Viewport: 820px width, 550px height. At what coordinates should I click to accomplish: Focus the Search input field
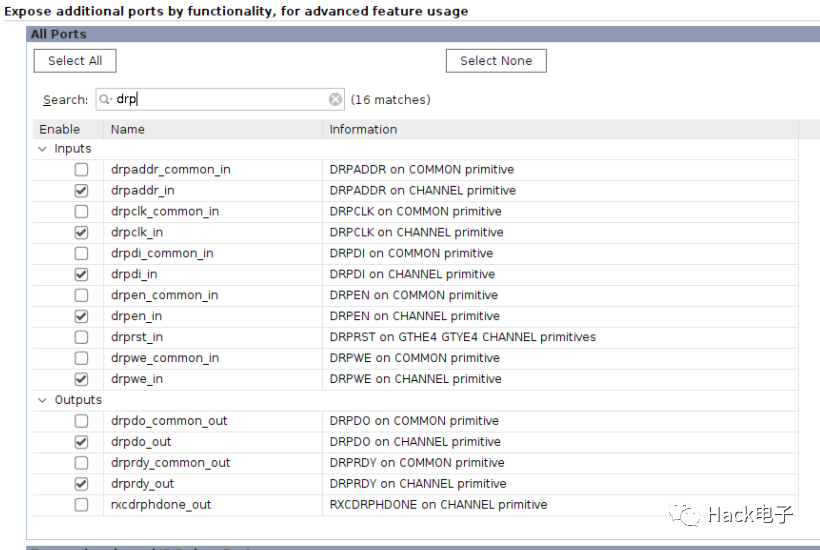pos(220,99)
